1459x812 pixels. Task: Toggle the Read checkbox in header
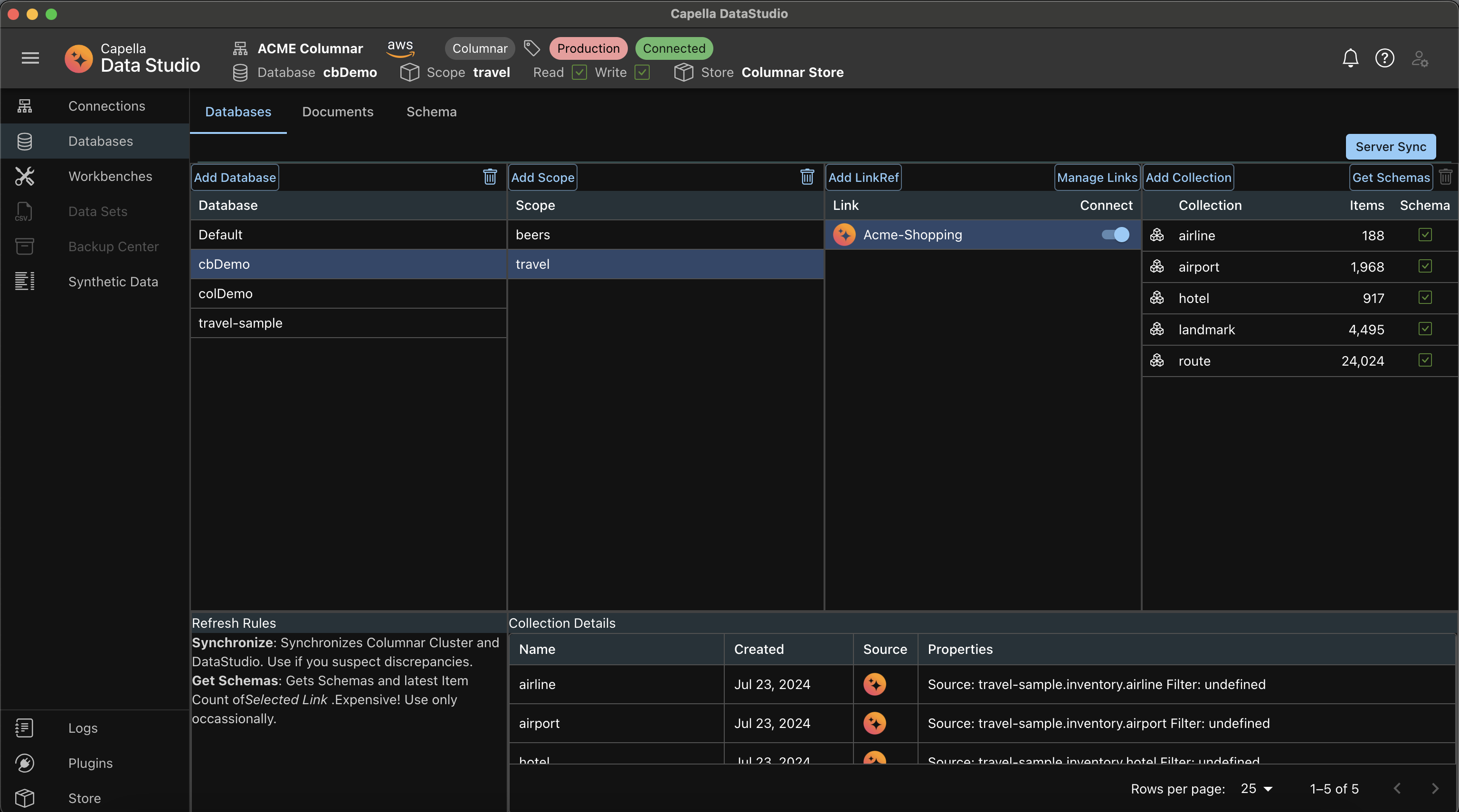click(x=579, y=73)
